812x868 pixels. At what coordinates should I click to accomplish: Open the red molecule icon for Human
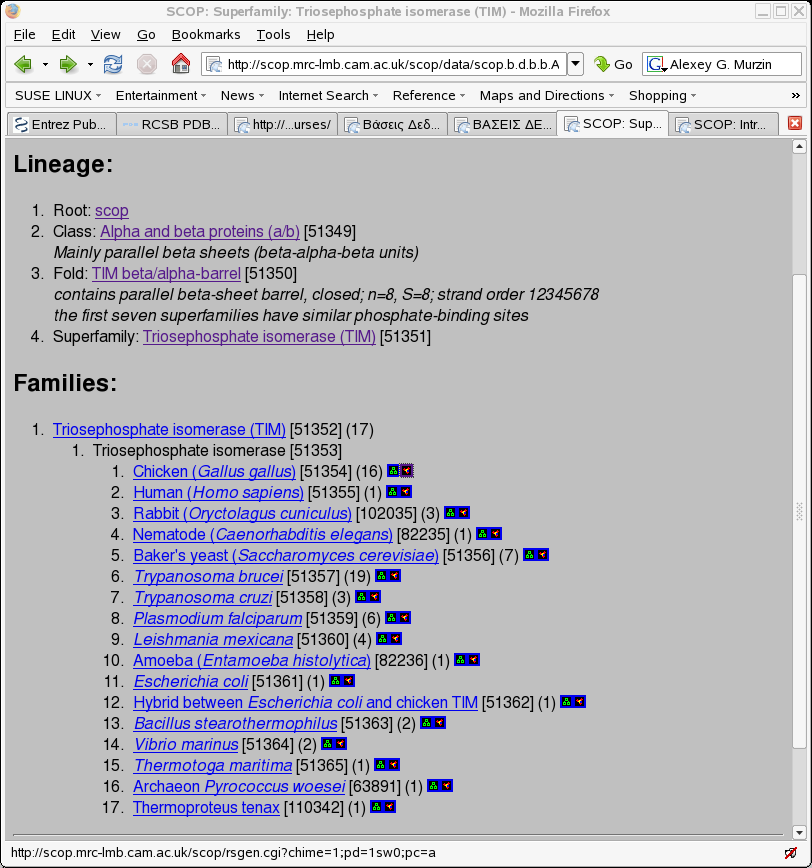point(406,492)
